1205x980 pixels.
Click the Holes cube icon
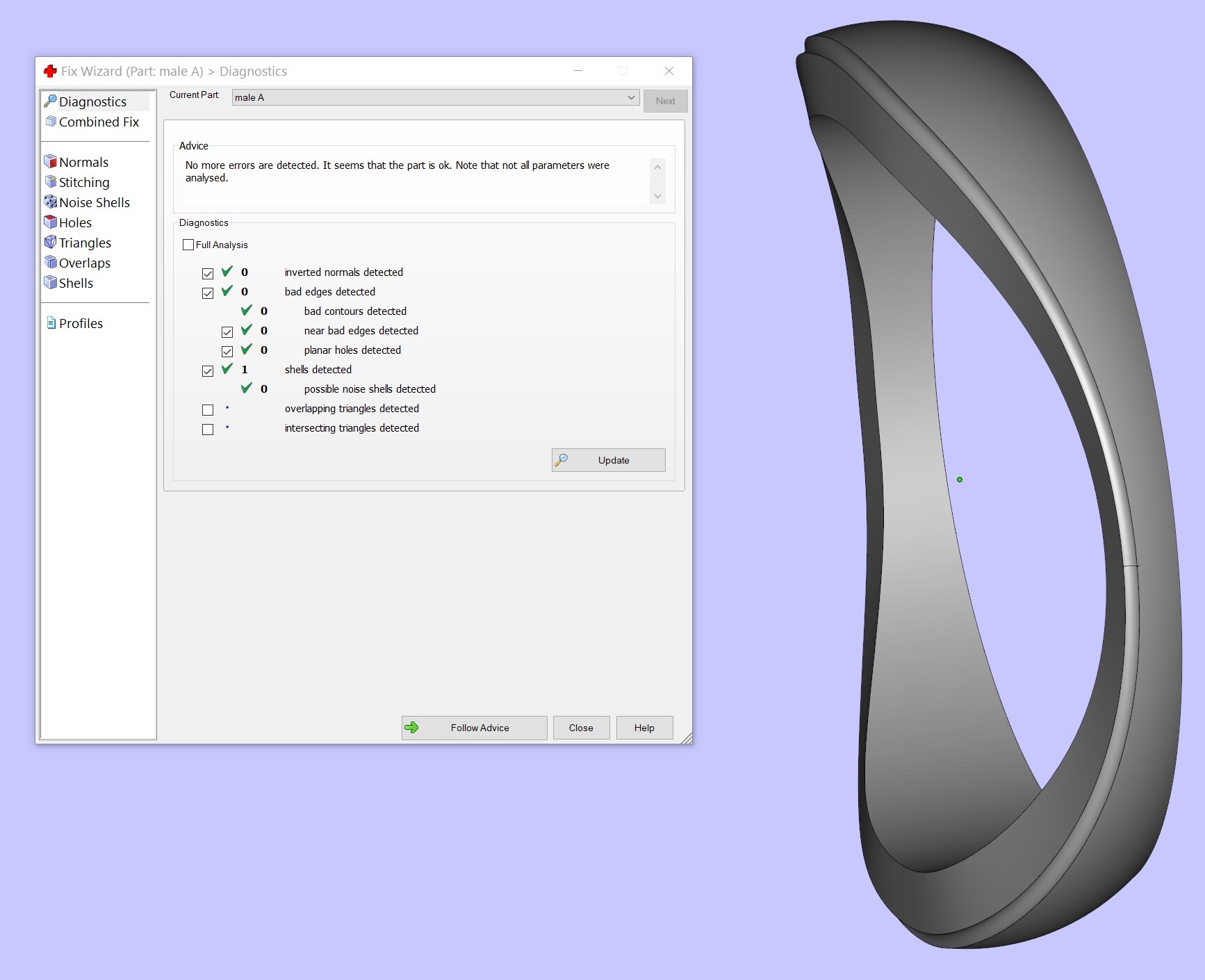(x=50, y=222)
